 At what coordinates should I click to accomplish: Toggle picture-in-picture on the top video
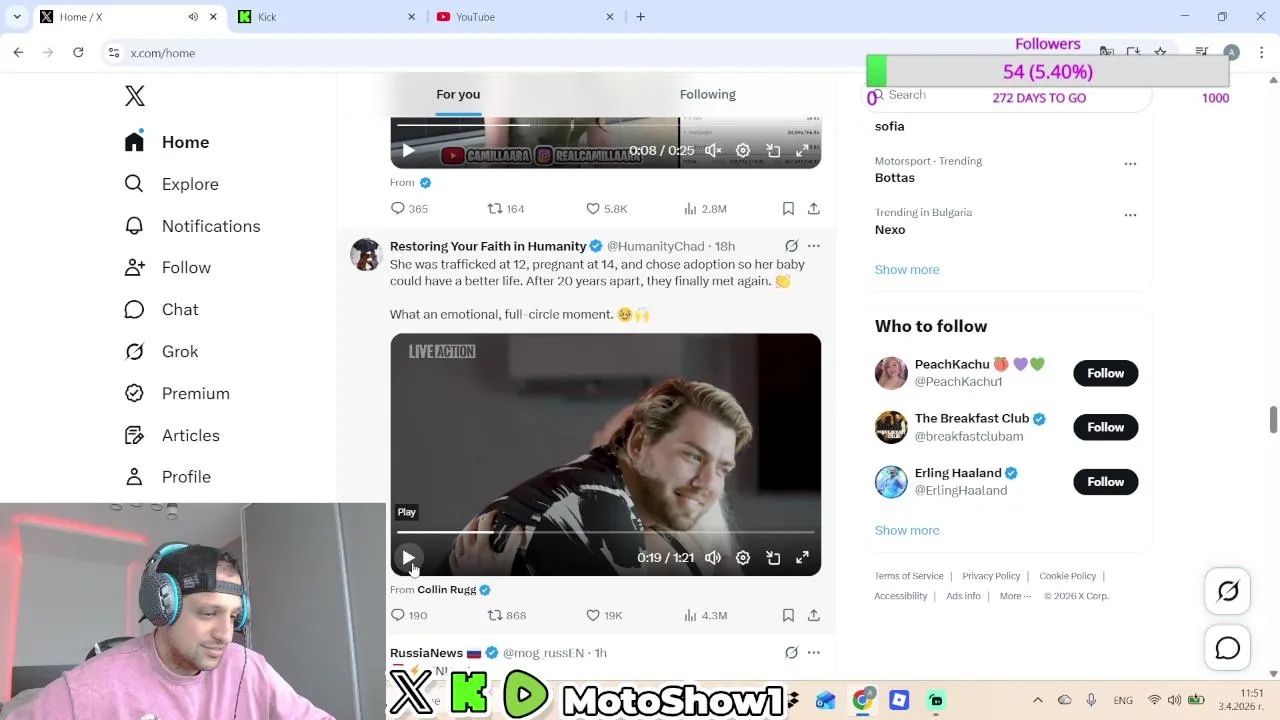coord(773,151)
